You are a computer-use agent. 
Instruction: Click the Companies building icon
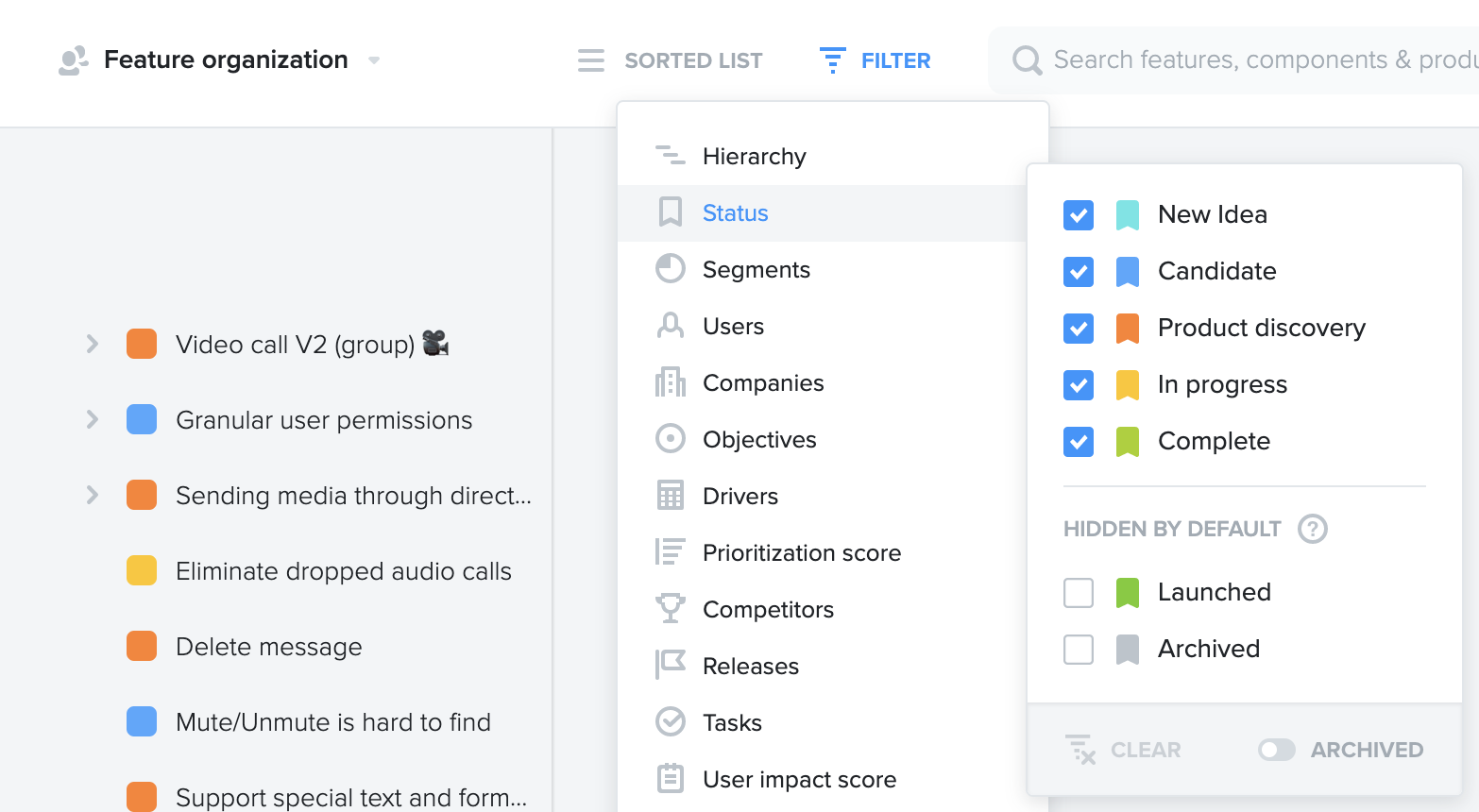[670, 382]
